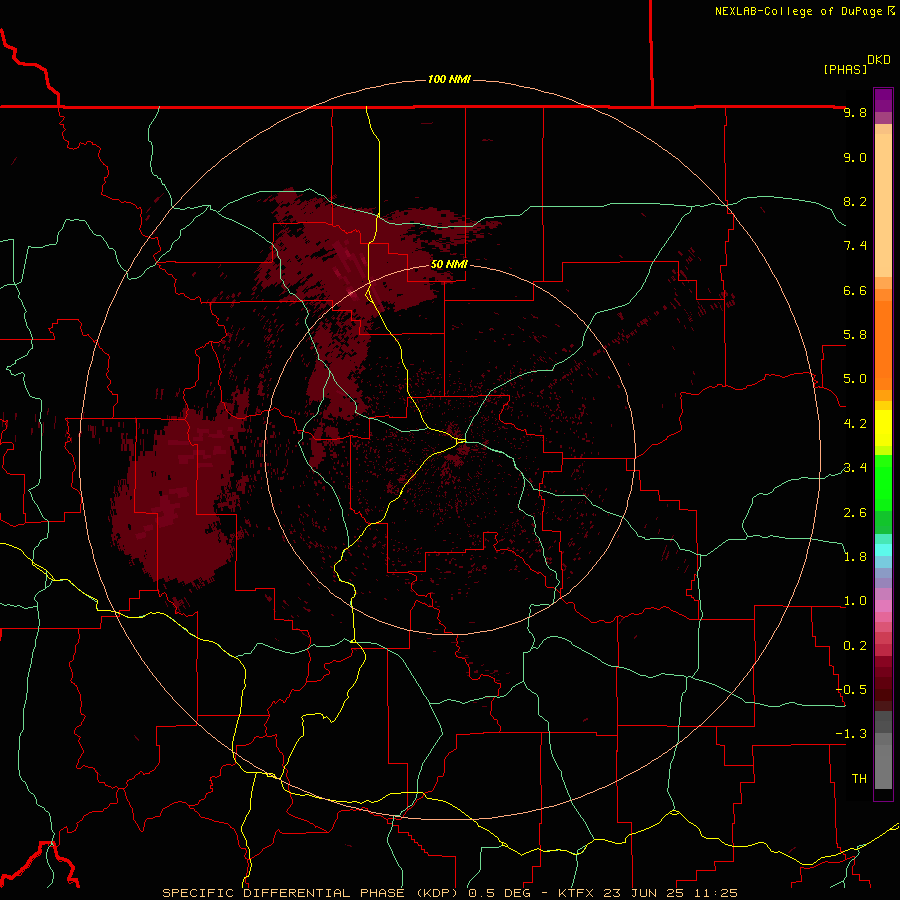Click the 0.2 legend value

click(x=855, y=646)
